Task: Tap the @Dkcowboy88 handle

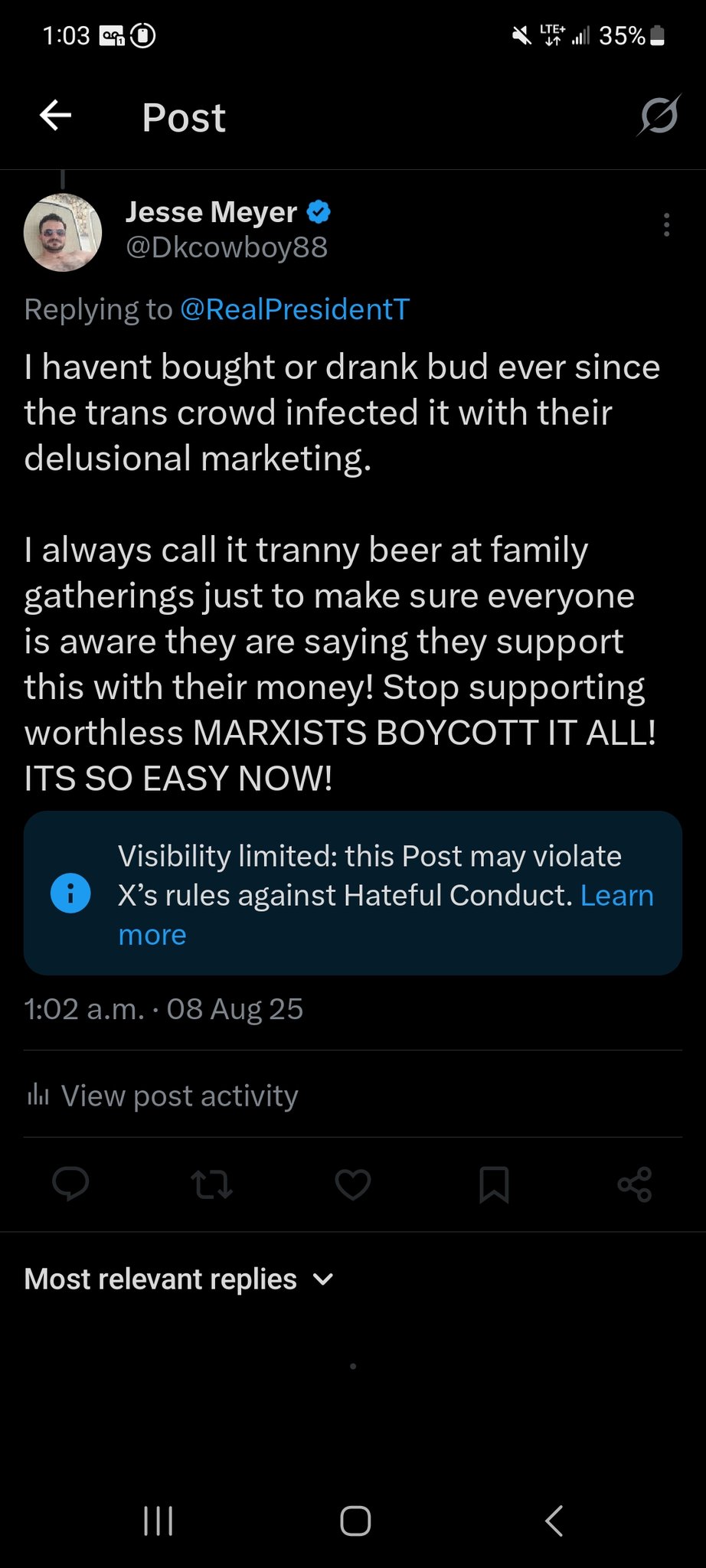Action: click(227, 247)
